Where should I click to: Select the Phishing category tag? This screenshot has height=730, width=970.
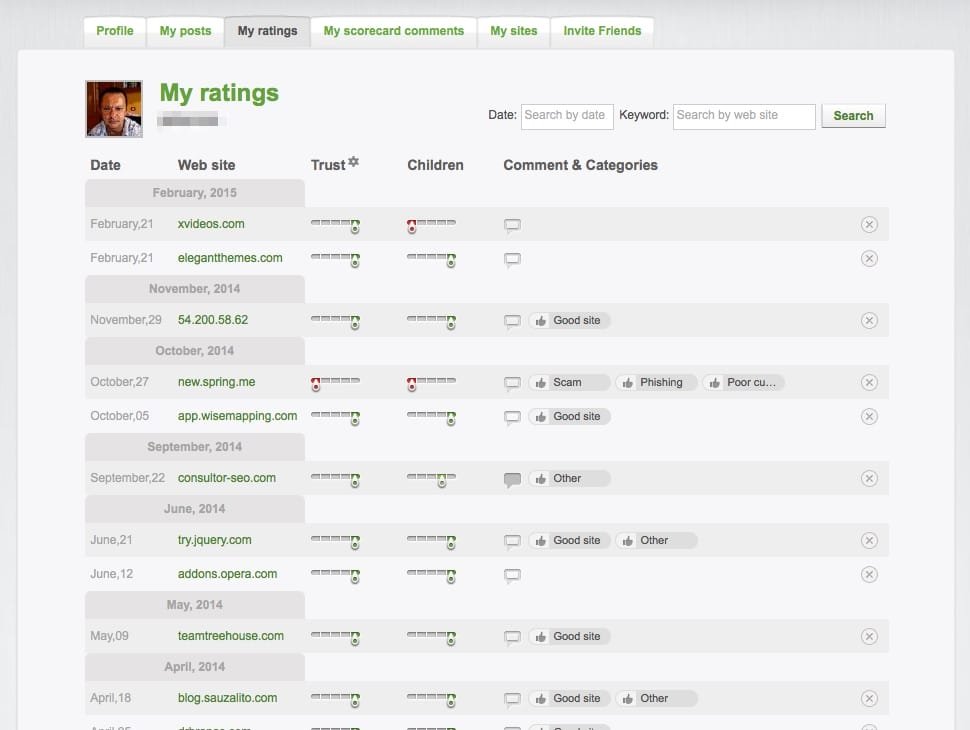click(x=655, y=383)
